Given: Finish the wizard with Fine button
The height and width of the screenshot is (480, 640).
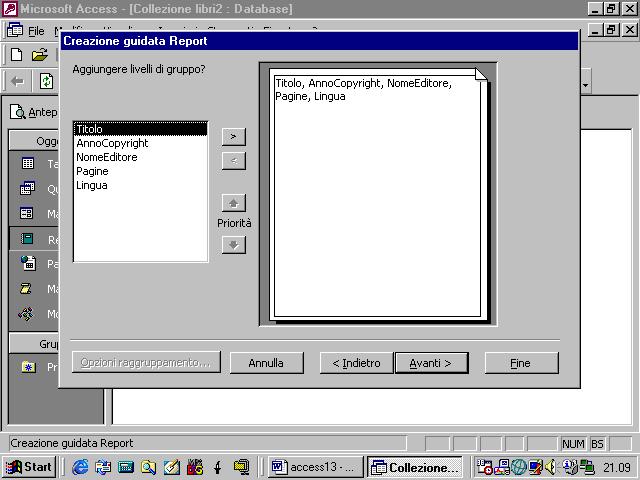Looking at the screenshot, I should tap(521, 363).
